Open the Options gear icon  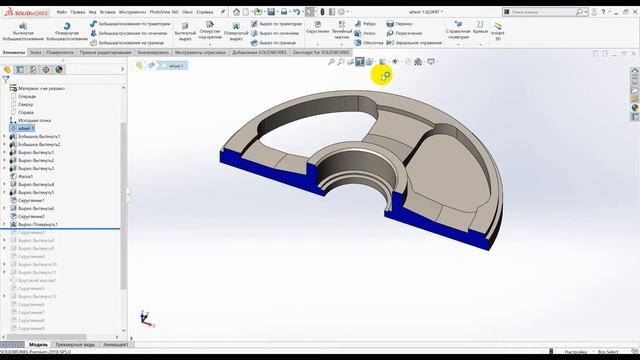[x=341, y=12]
